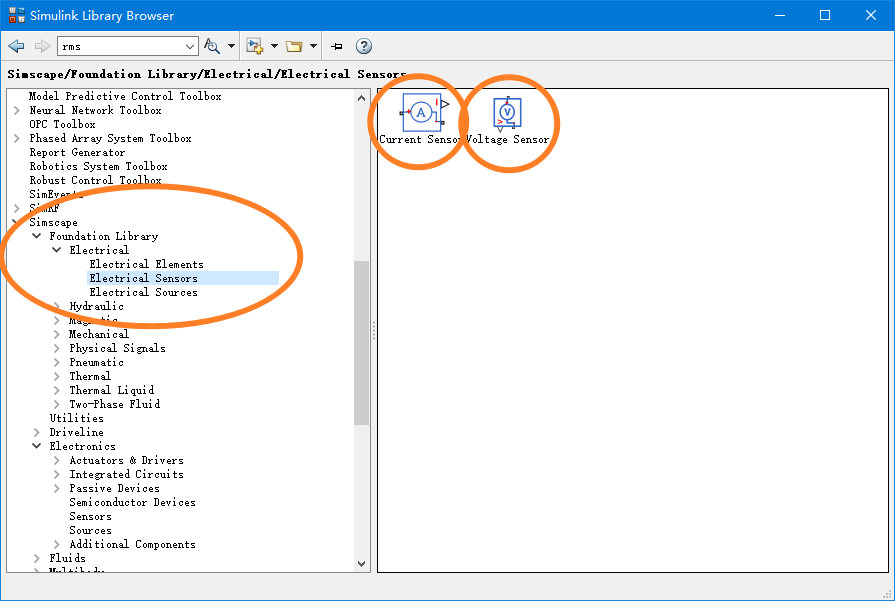Expand the Hydraulic node

(x=57, y=306)
